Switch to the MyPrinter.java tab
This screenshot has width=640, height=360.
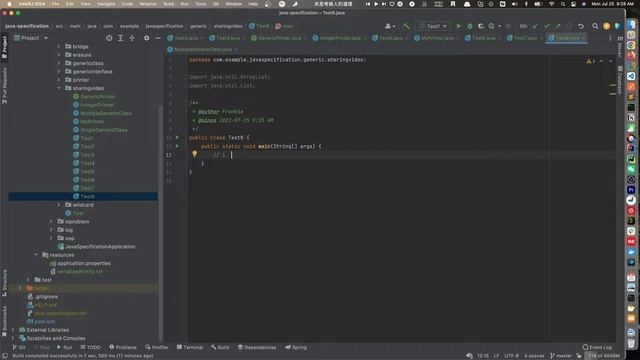(x=437, y=38)
